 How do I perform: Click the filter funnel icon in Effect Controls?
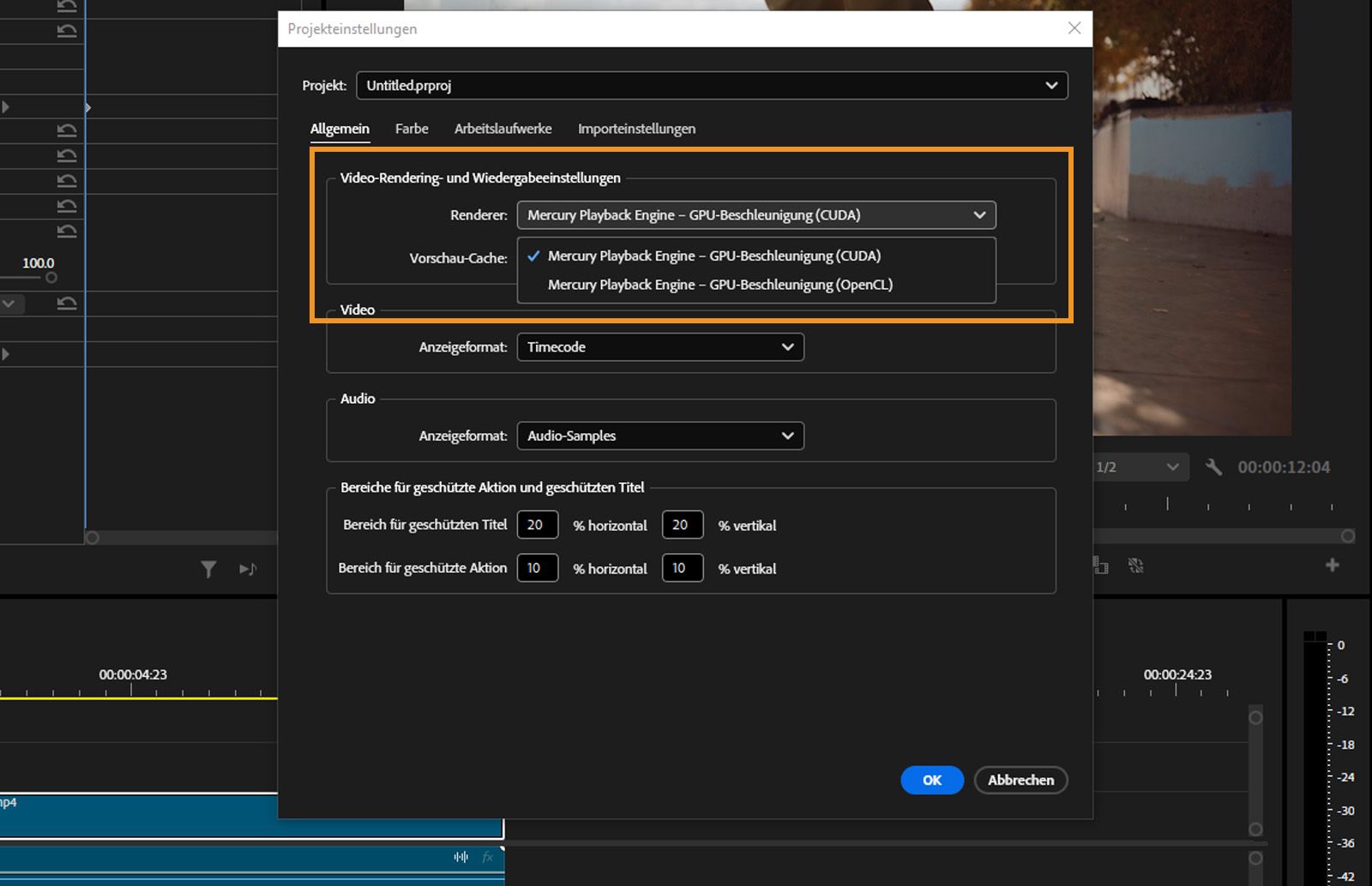tap(208, 568)
